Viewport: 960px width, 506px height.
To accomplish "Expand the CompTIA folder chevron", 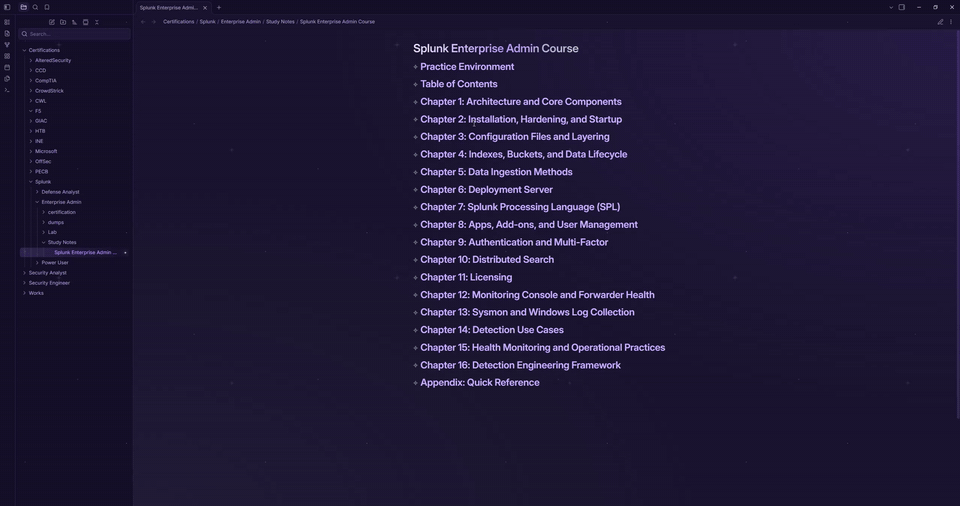I will tap(31, 81).
